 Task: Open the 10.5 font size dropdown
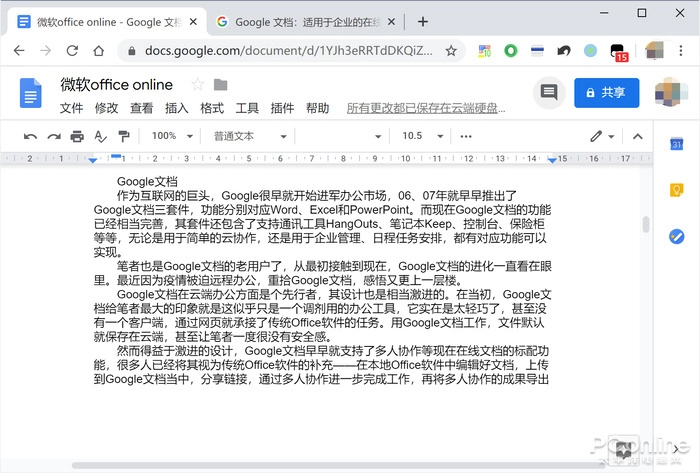pos(419,136)
